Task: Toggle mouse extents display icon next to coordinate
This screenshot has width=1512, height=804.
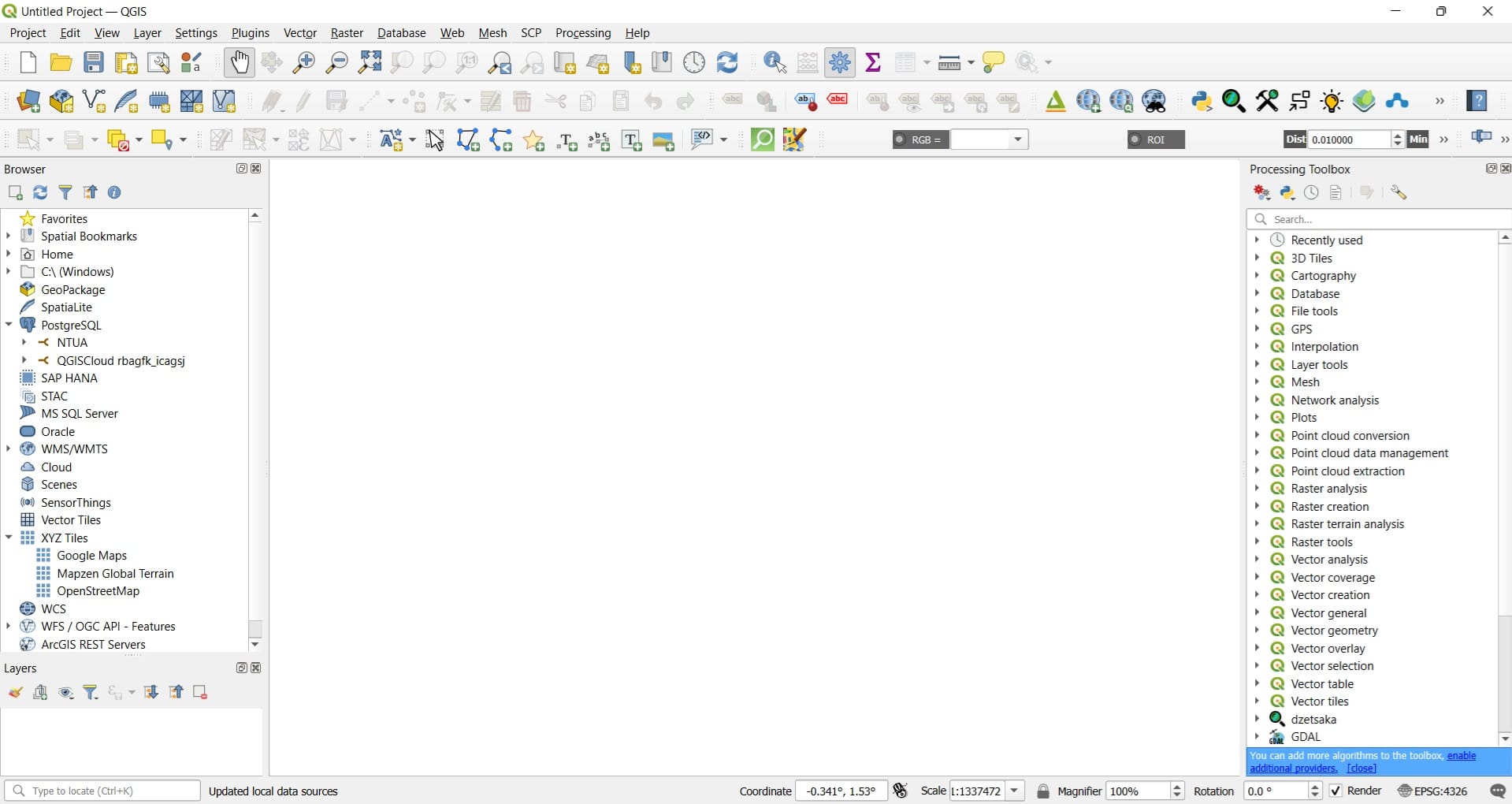Action: (x=901, y=791)
